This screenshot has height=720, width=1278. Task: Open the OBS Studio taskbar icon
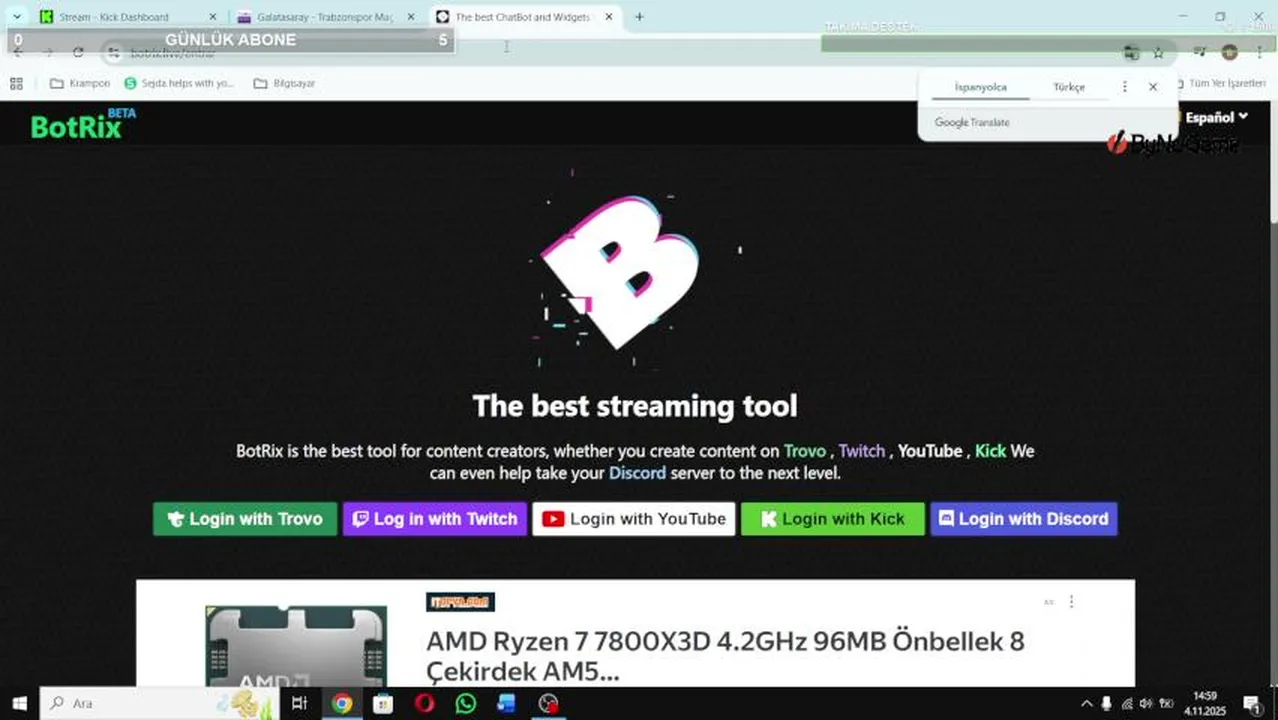tap(548, 703)
